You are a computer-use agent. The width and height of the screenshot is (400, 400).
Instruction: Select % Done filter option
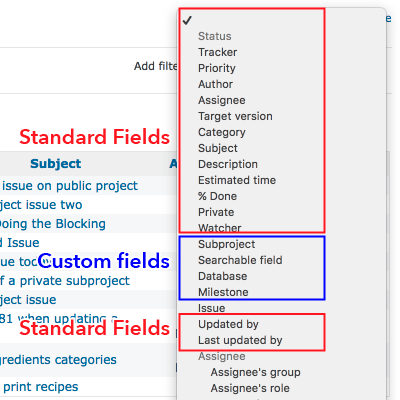(x=217, y=196)
